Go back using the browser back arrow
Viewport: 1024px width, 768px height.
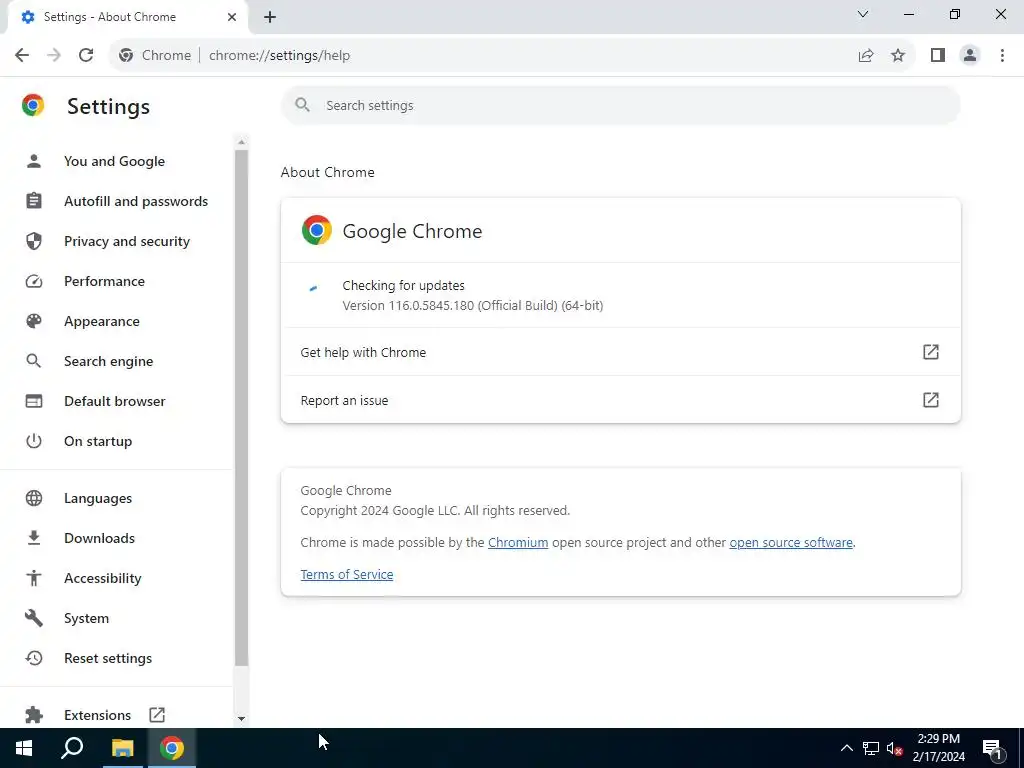tap(22, 56)
